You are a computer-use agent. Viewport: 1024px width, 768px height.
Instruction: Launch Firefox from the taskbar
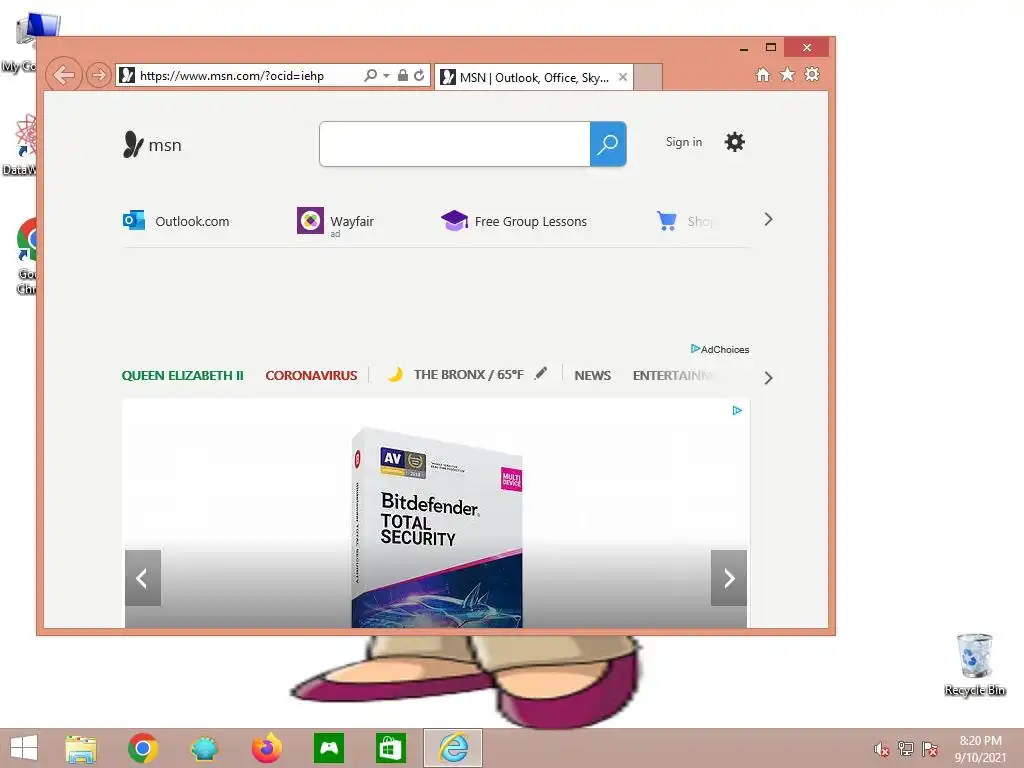tap(266, 748)
